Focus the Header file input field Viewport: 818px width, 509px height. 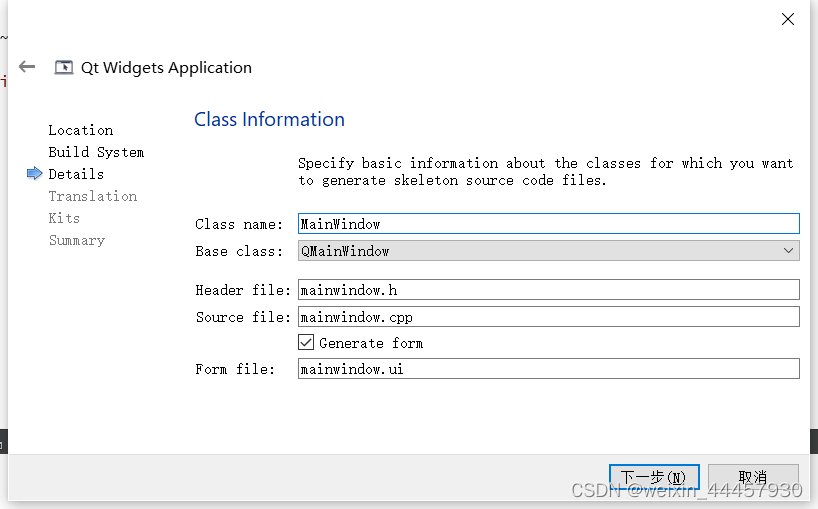[548, 289]
